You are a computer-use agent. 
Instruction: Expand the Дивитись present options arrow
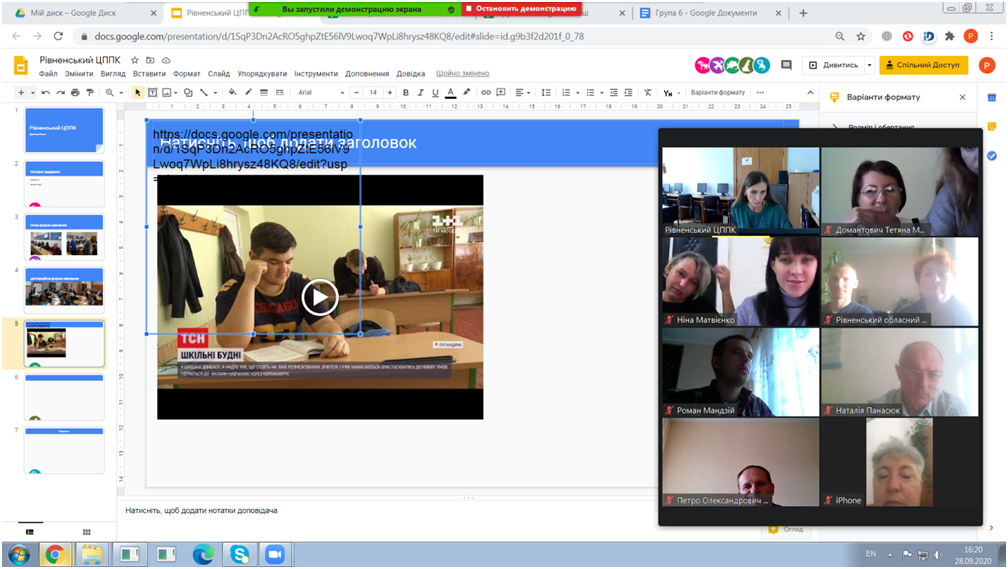[x=869, y=65]
